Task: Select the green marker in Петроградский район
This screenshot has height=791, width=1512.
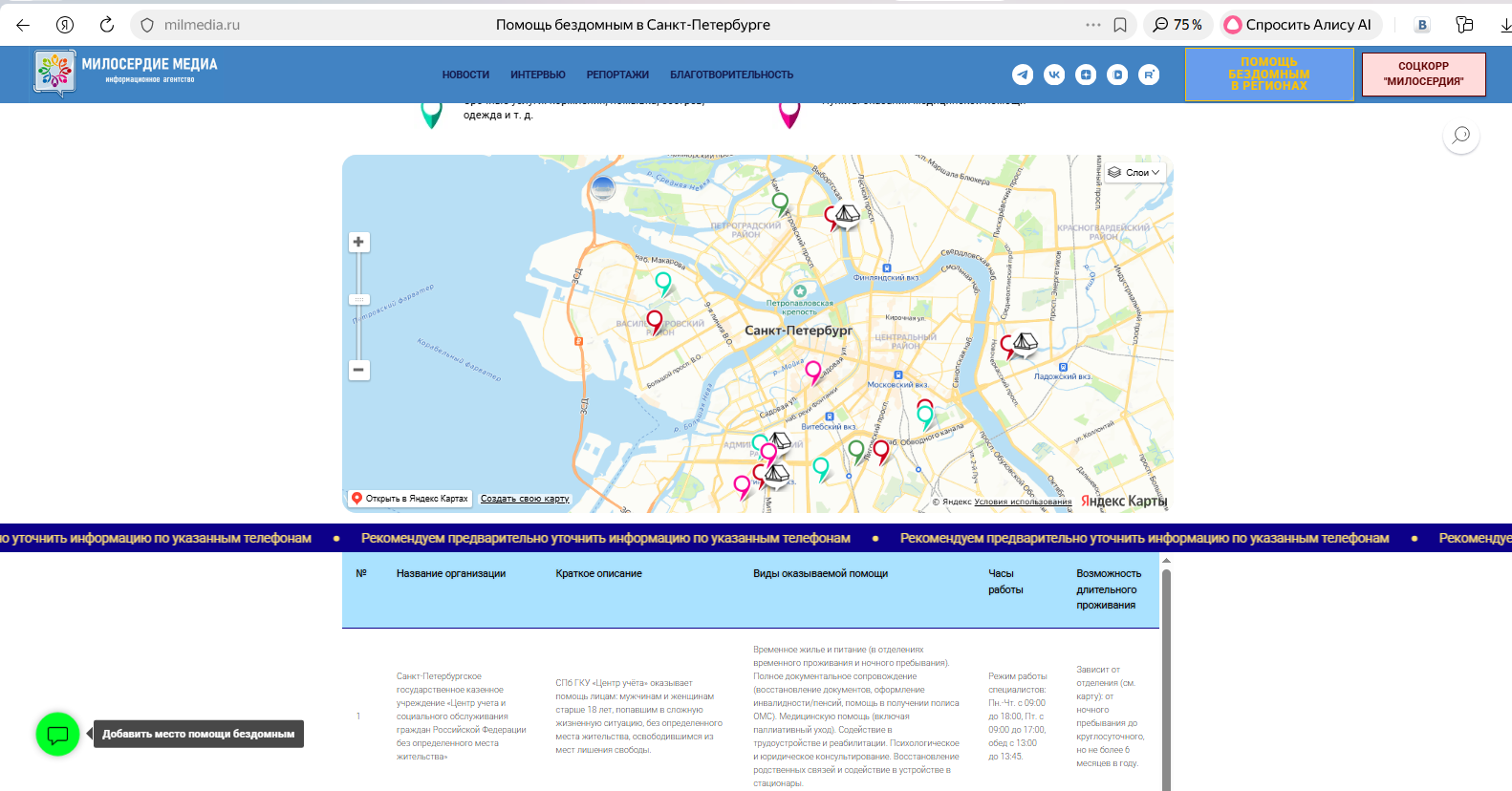Action: [x=780, y=203]
